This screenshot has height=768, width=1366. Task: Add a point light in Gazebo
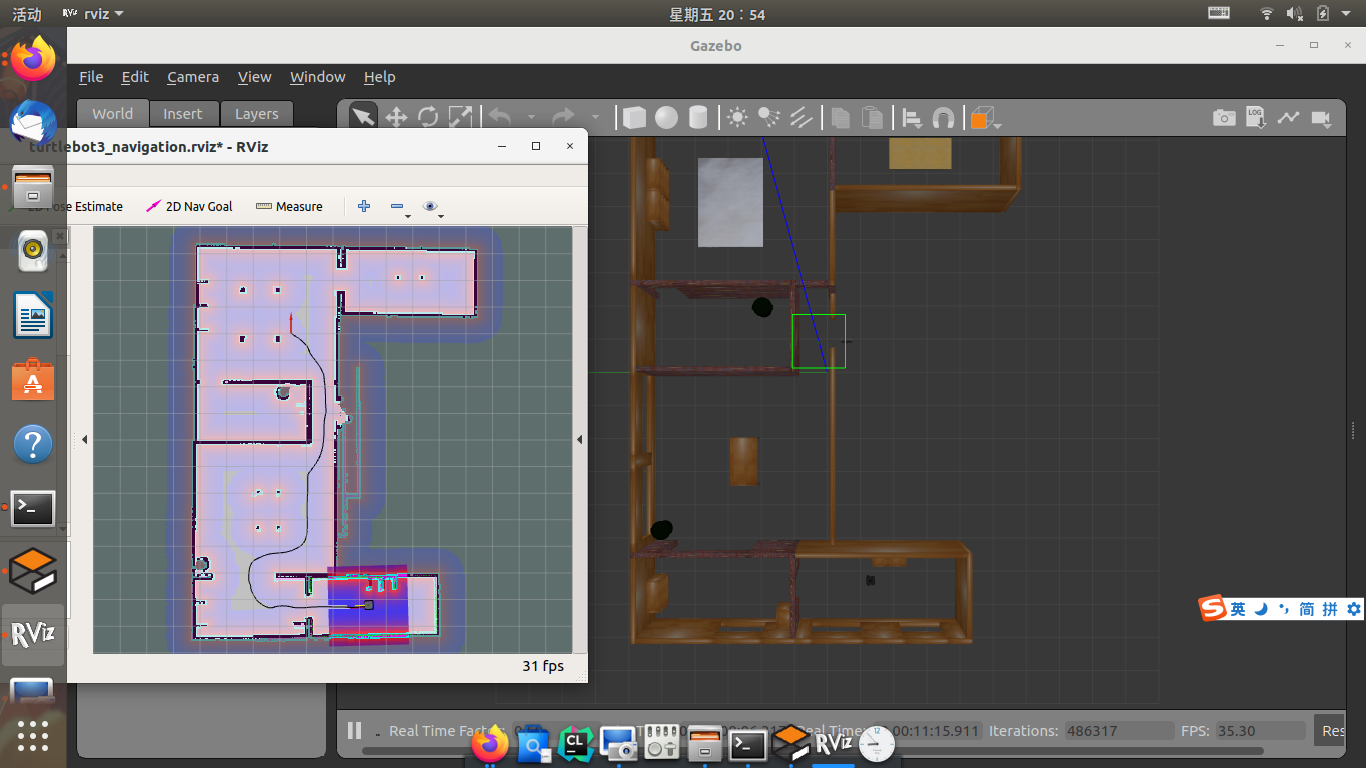coord(737,117)
